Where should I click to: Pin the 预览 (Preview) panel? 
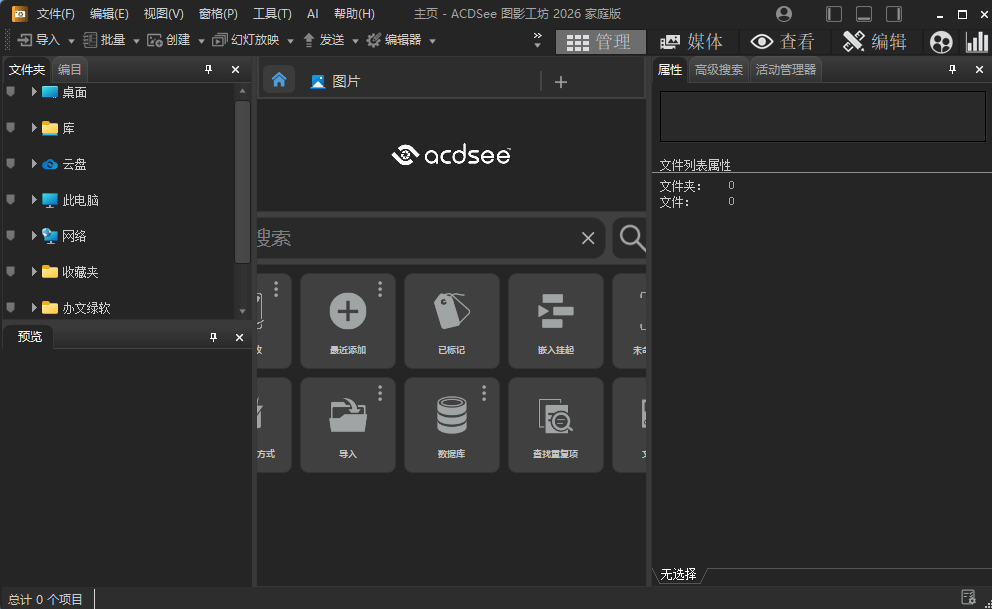213,337
